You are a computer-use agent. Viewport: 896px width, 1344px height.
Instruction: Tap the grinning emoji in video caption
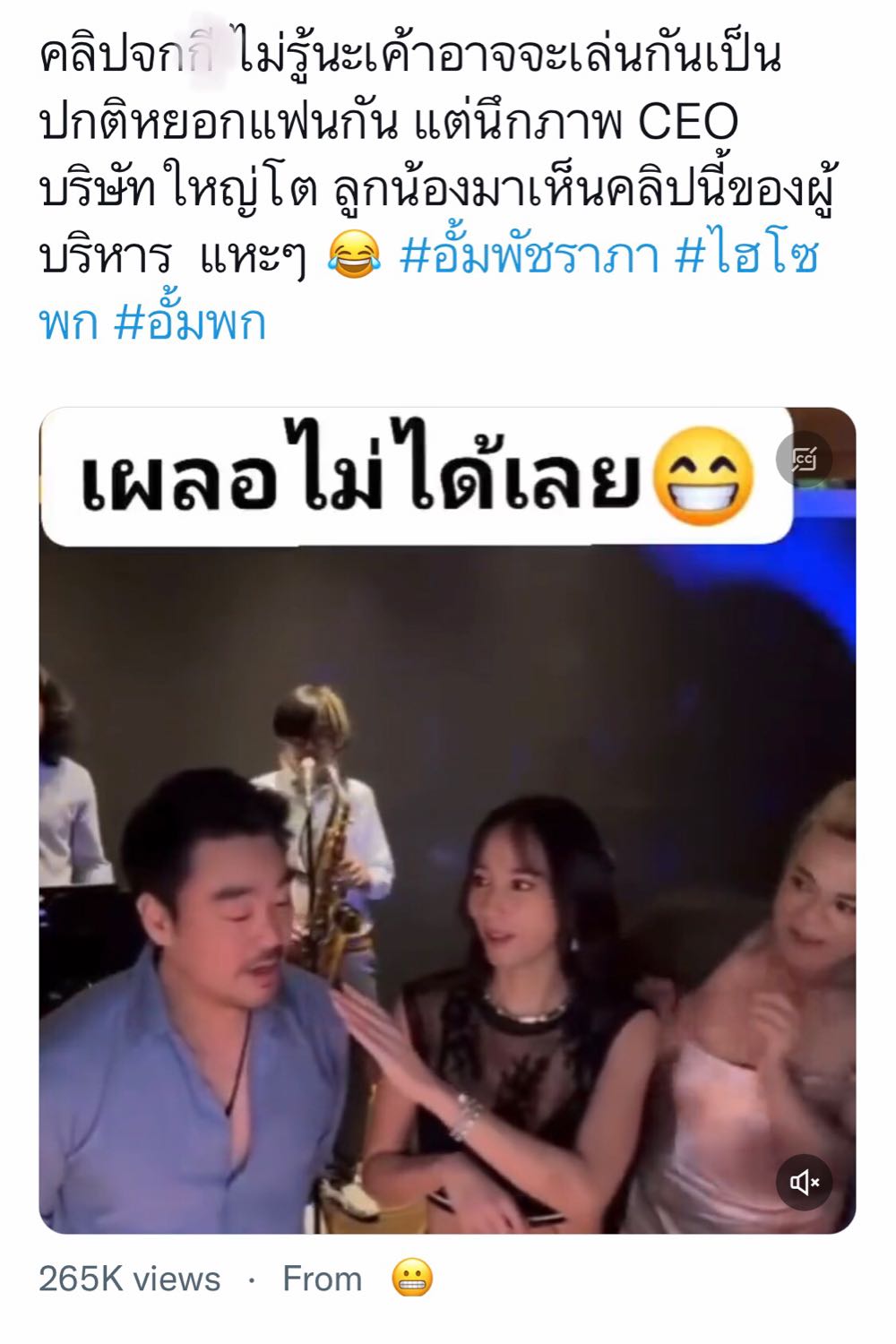(703, 474)
